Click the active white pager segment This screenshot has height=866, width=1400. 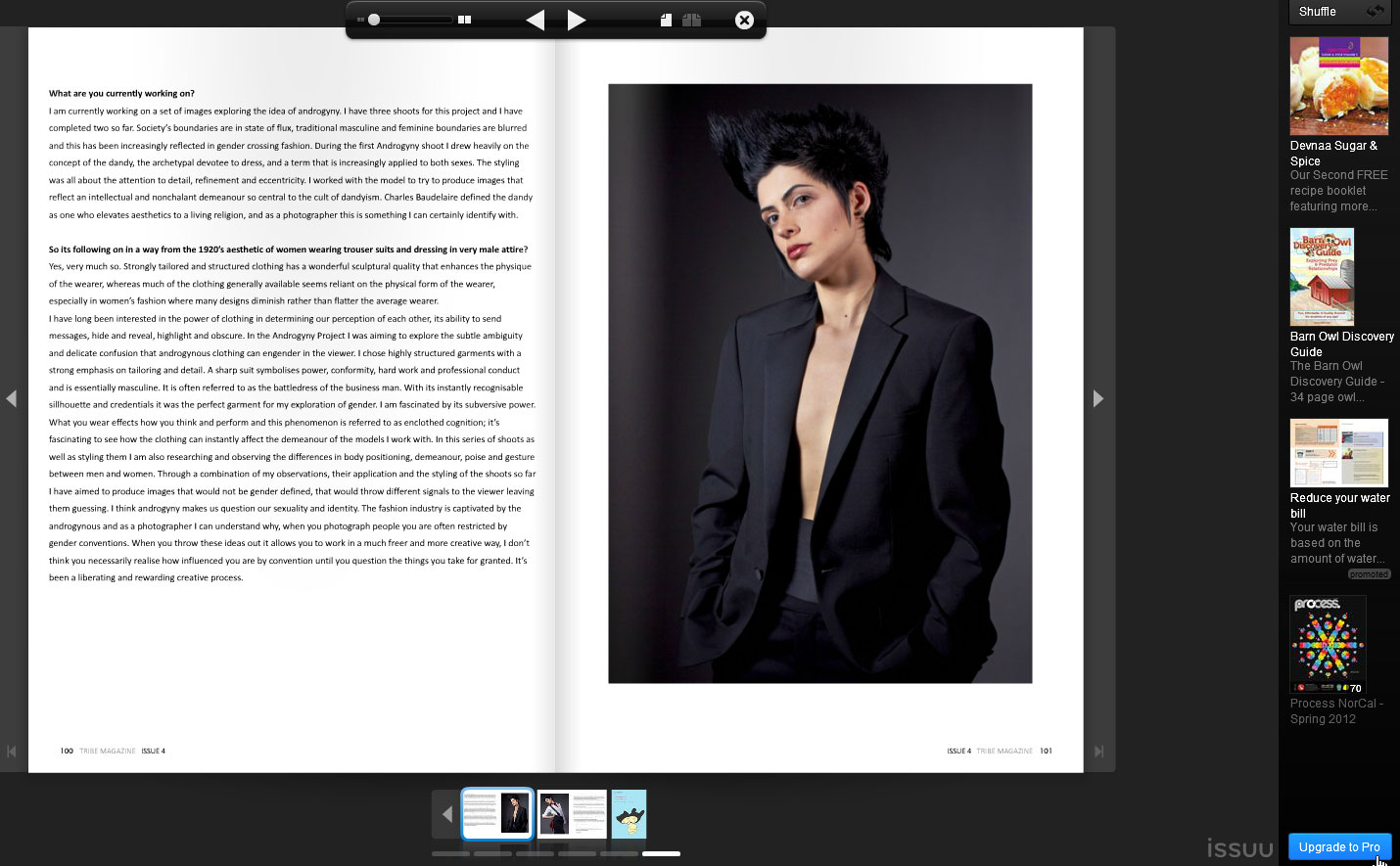661,854
